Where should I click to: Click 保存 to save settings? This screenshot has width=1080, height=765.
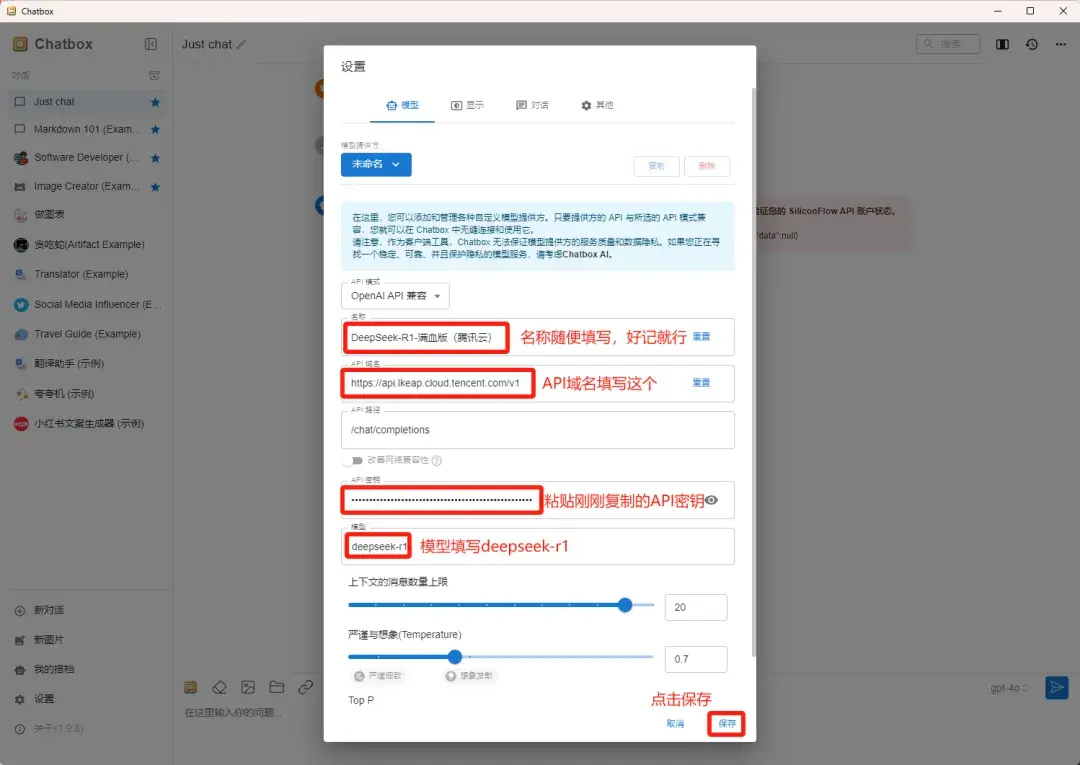(x=727, y=724)
